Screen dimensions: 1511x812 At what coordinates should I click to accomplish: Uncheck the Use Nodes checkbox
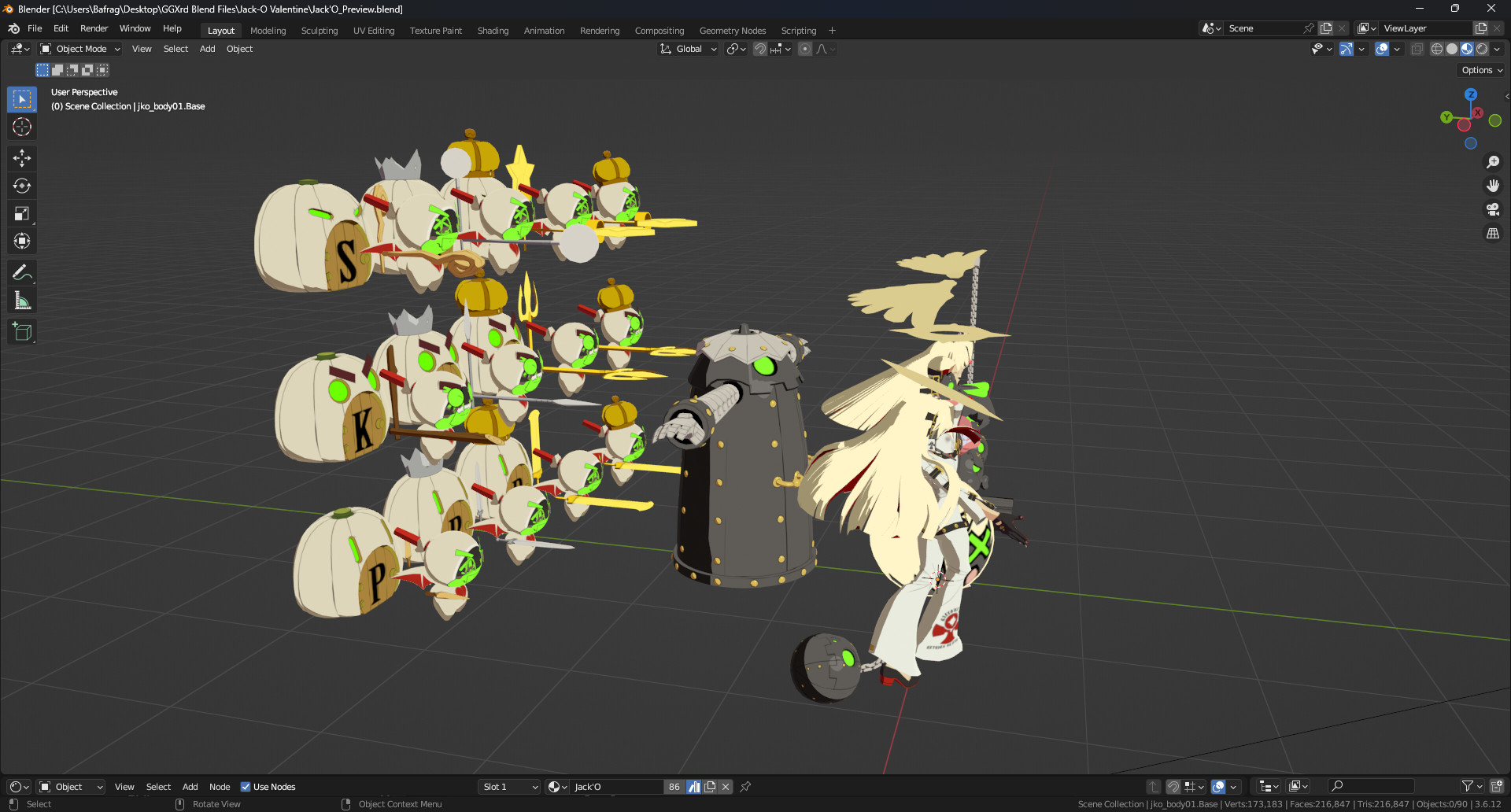245,786
